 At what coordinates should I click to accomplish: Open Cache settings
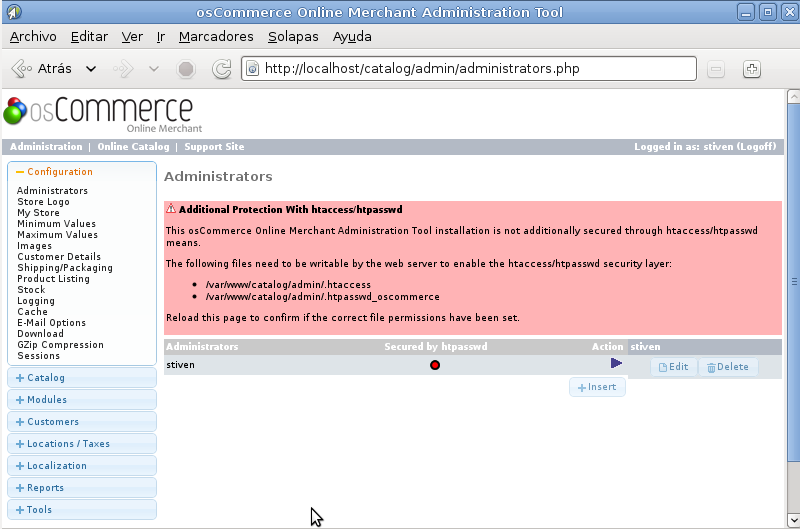click(x=32, y=312)
